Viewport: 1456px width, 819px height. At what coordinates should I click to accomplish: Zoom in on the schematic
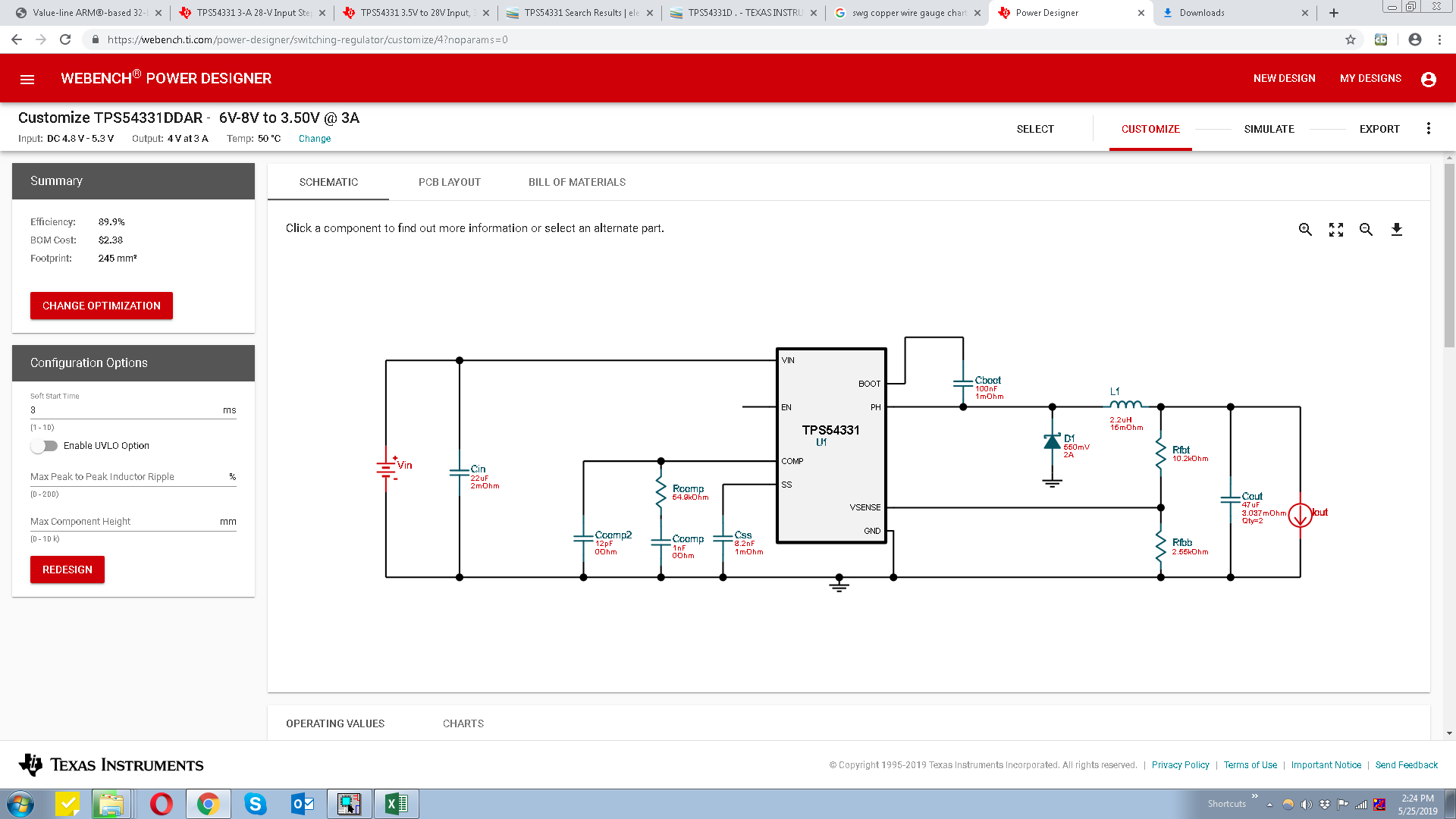(1305, 229)
